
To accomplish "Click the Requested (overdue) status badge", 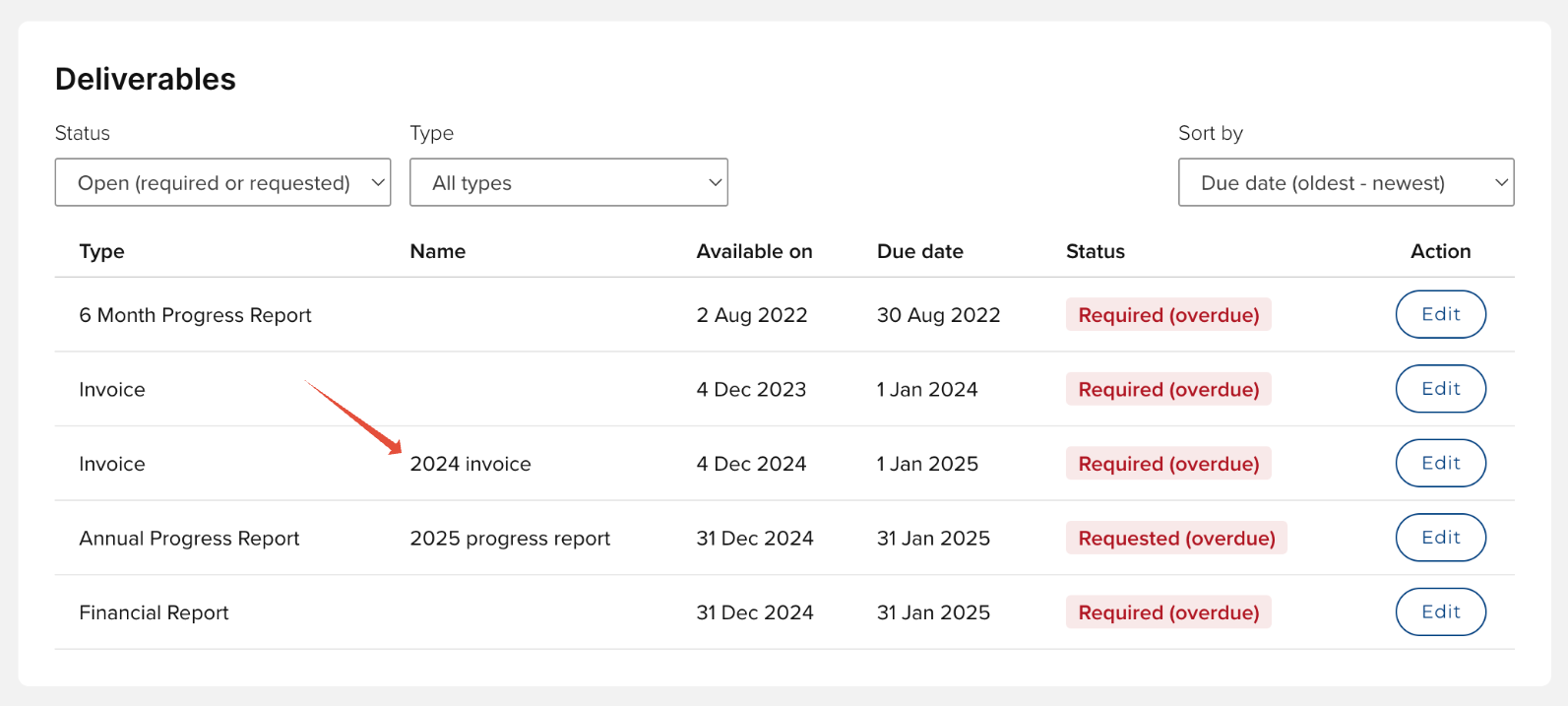I will [1176, 539].
